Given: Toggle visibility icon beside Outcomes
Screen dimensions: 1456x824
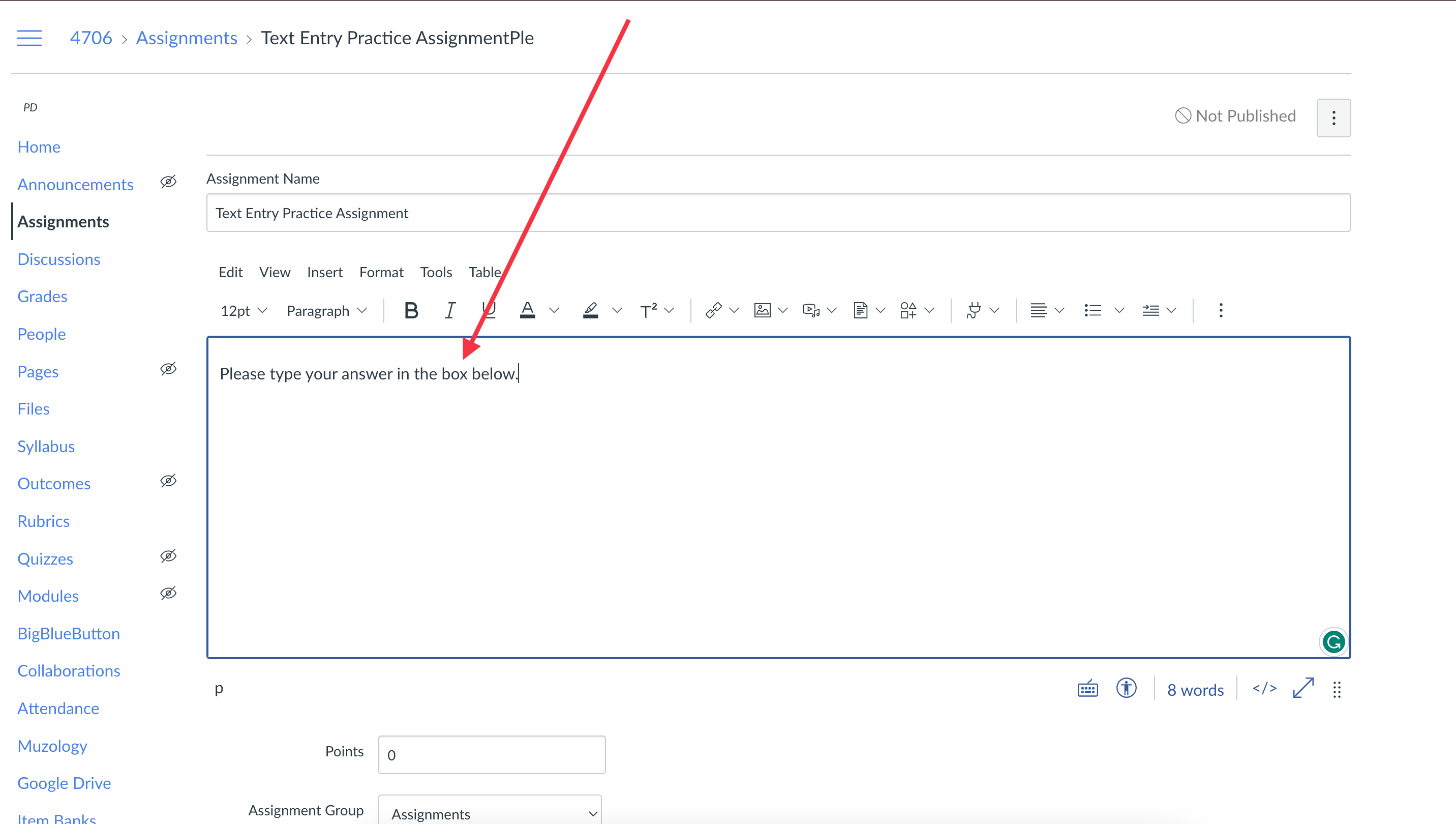Looking at the screenshot, I should [x=168, y=481].
